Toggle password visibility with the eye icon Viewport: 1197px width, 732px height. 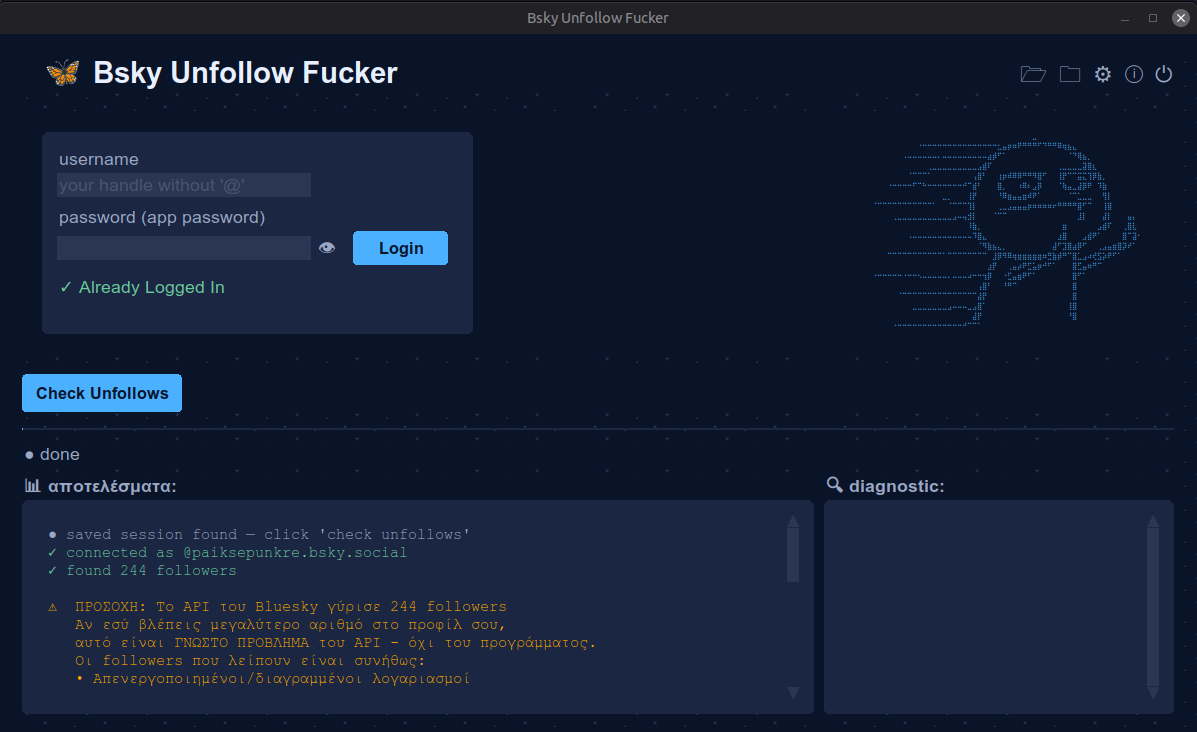tap(327, 248)
